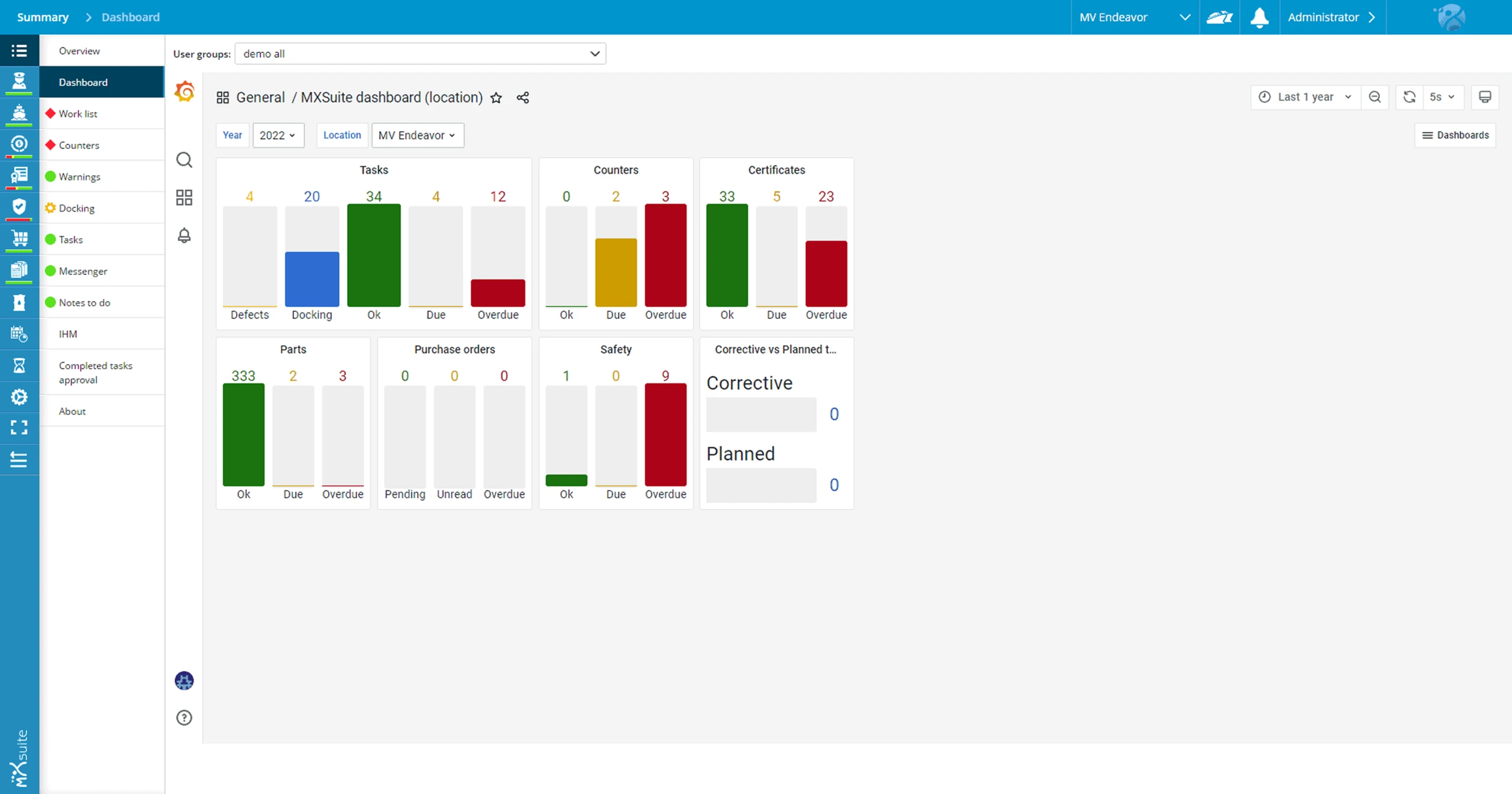Image resolution: width=1512 pixels, height=794 pixels.
Task: Toggle fullscreen mode in left sidebar
Action: click(19, 428)
